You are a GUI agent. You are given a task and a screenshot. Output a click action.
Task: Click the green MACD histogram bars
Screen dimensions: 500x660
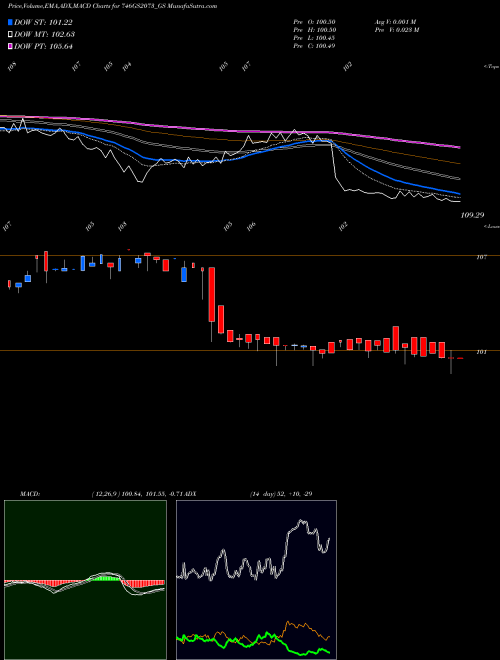coord(105,579)
